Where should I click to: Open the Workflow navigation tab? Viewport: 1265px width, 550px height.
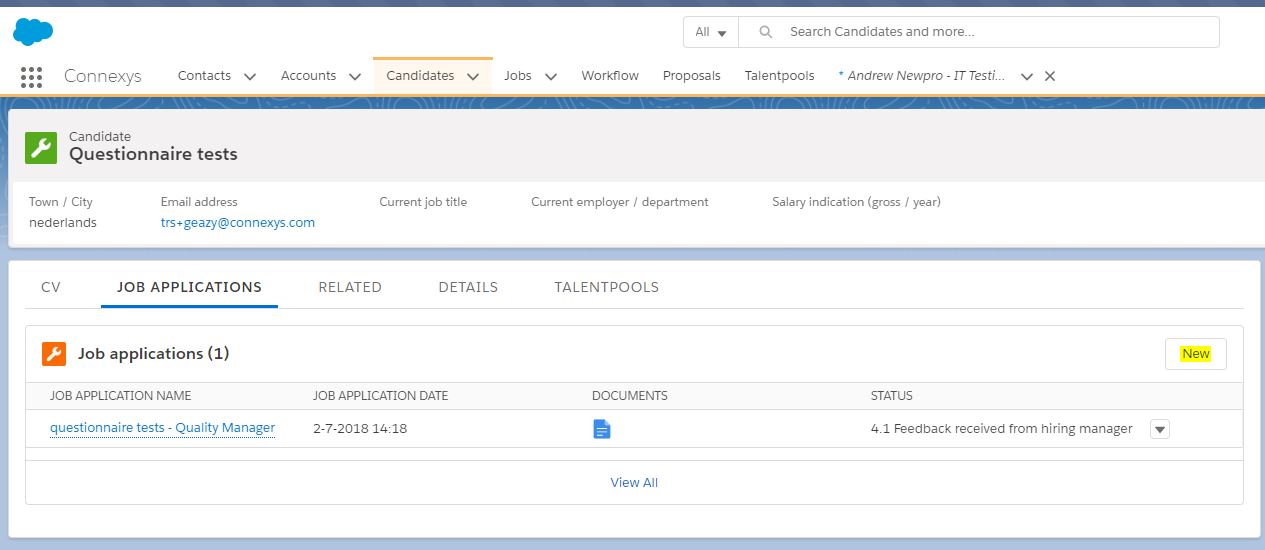pos(610,76)
